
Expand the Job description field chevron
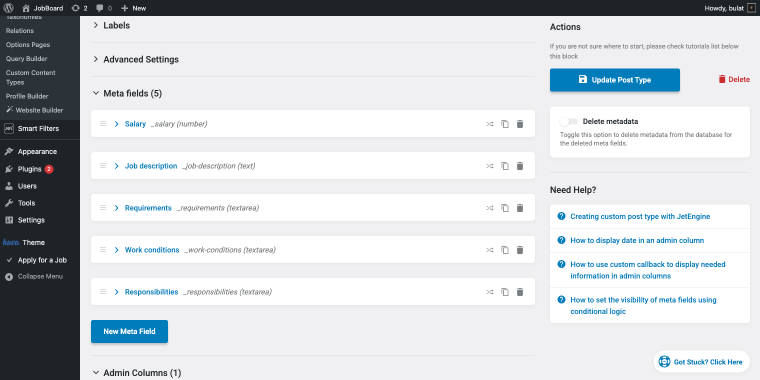(x=116, y=166)
